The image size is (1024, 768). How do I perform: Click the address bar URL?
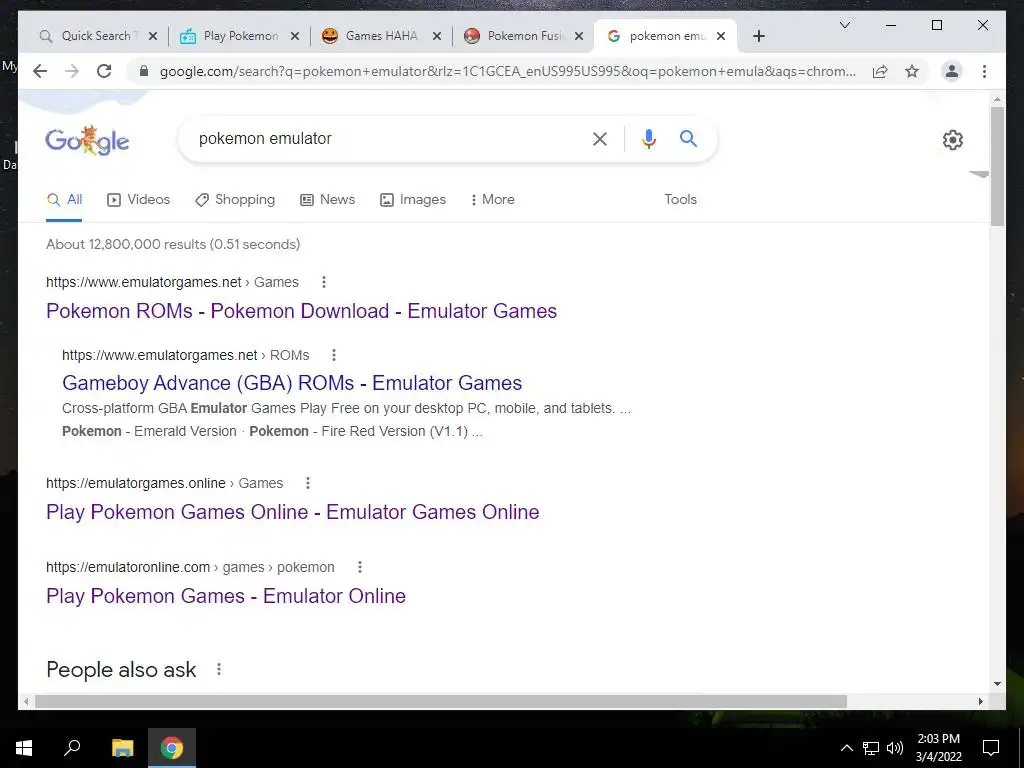[507, 71]
